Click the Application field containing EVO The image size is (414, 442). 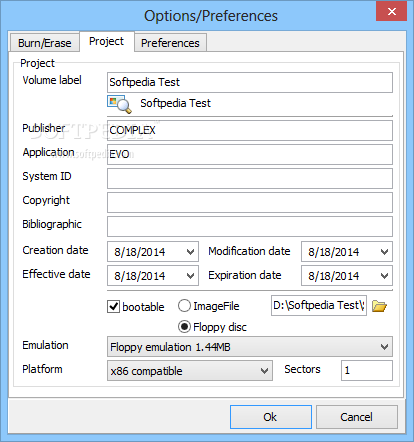coord(250,154)
